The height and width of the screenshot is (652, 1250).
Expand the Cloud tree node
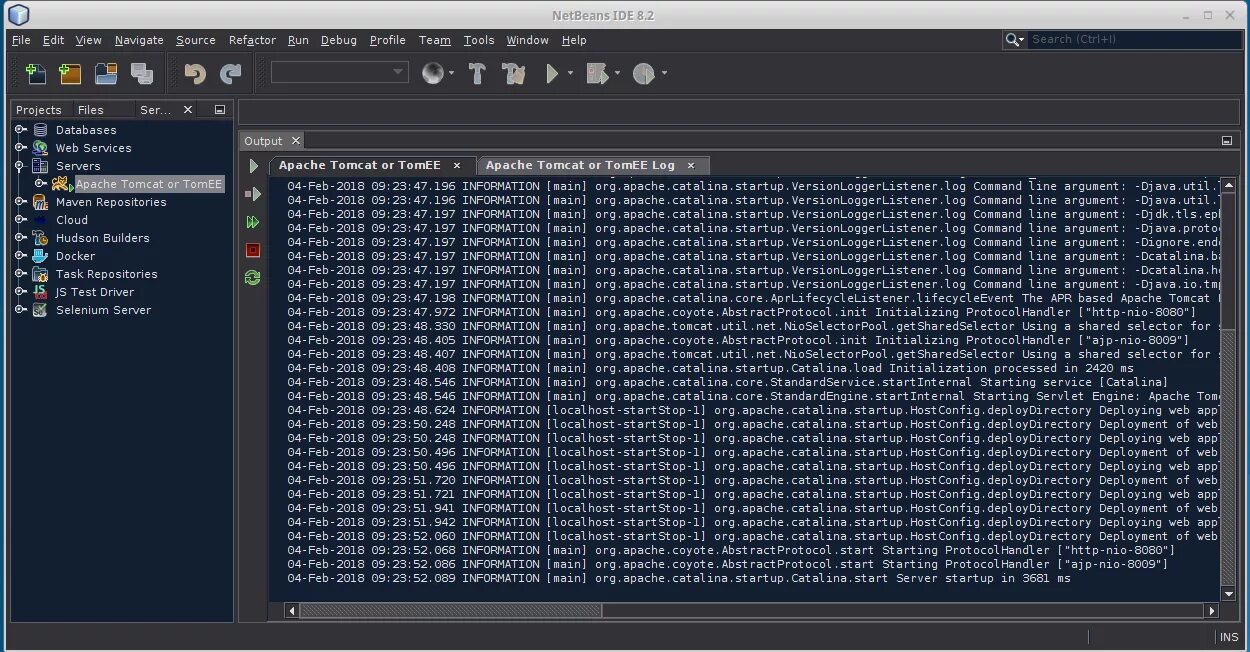19,220
